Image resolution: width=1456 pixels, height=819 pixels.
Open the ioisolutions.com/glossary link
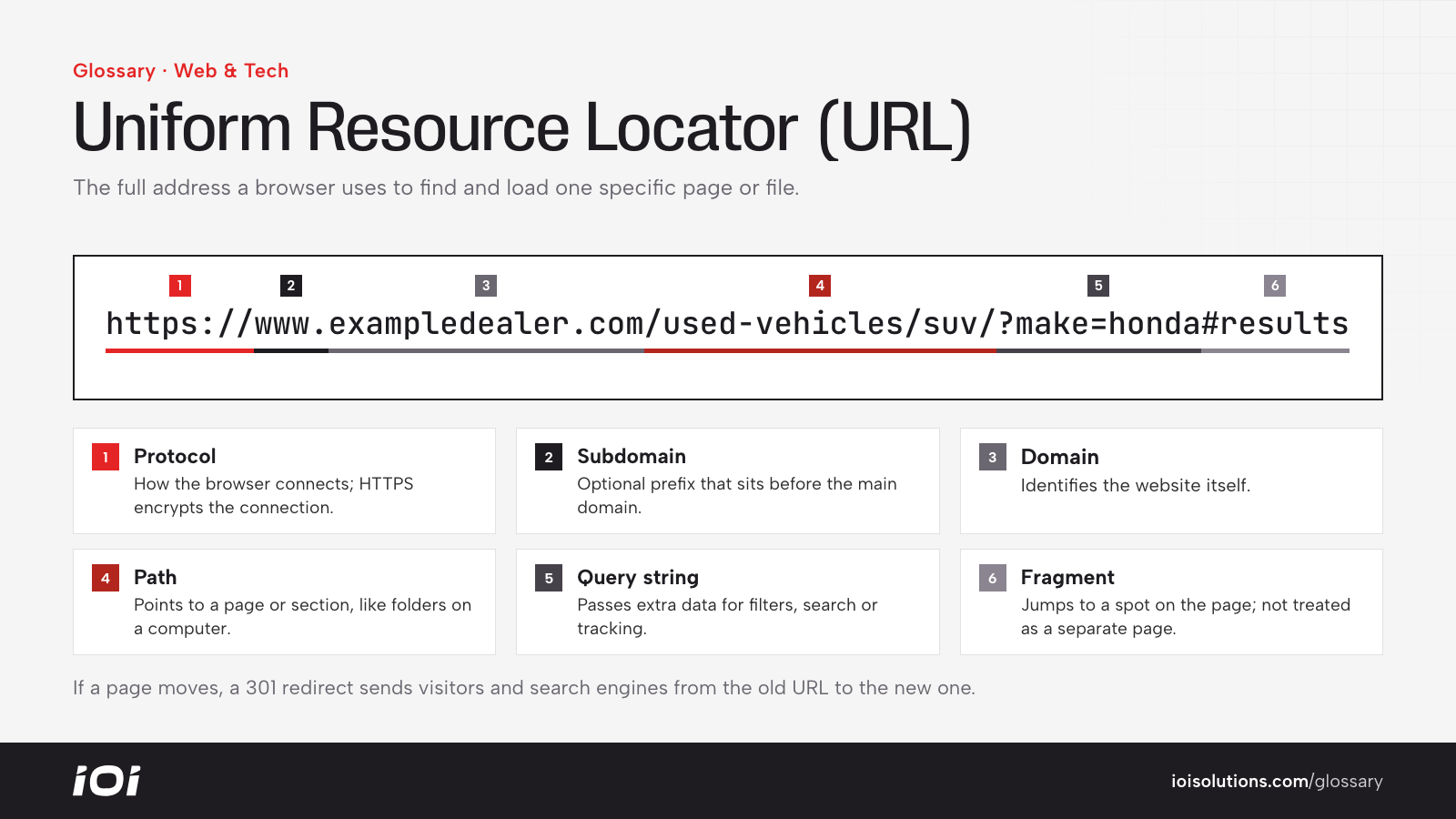[1277, 781]
